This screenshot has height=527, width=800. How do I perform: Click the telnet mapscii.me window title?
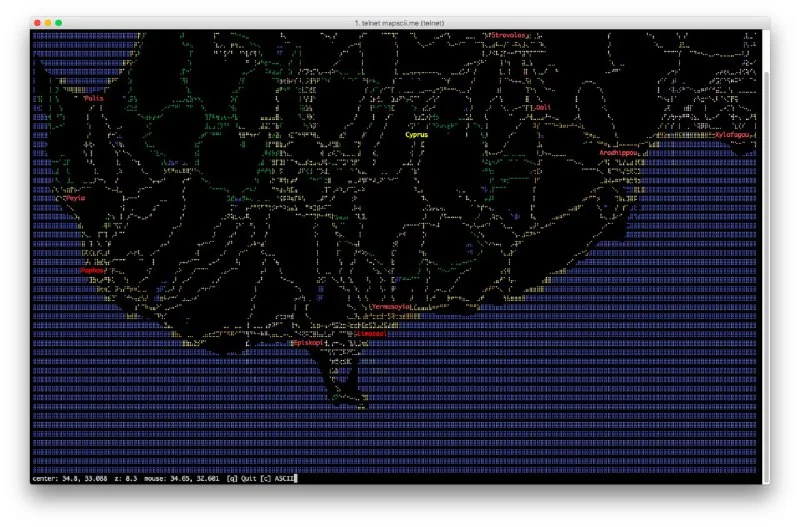click(x=399, y=22)
